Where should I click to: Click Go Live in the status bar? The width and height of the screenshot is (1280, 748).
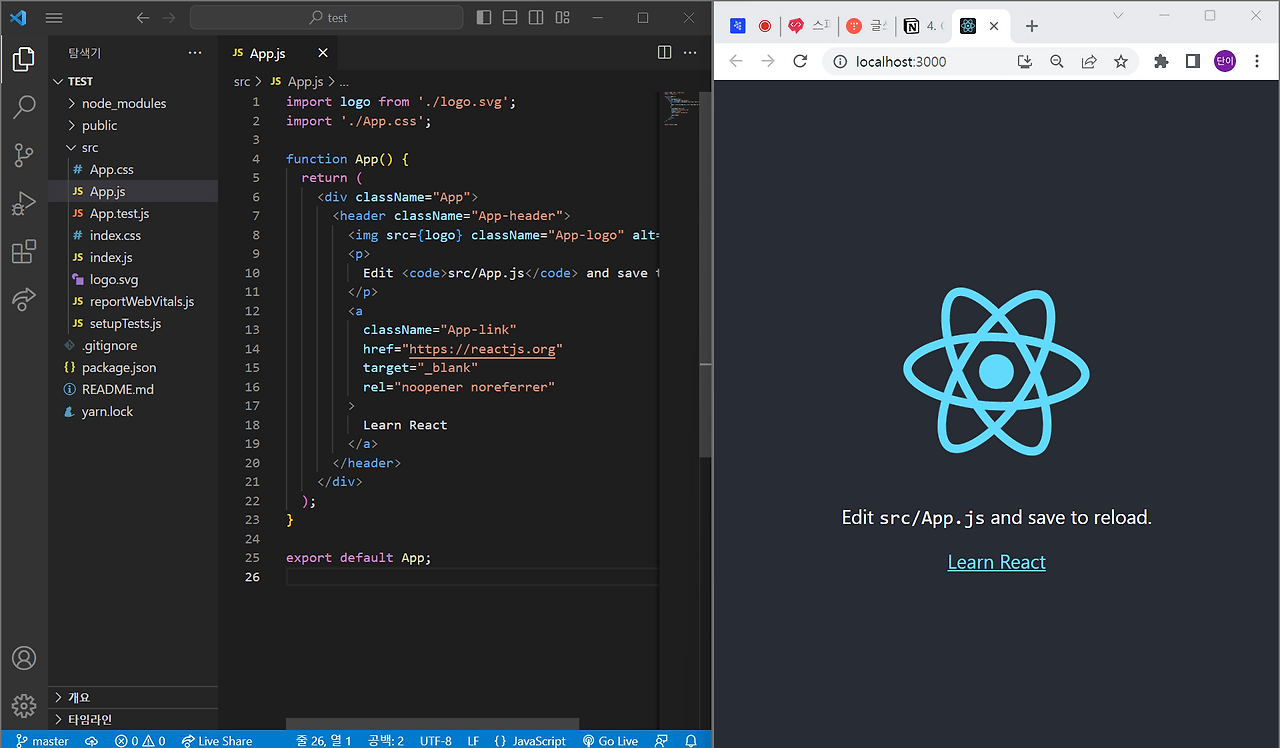(x=610, y=740)
